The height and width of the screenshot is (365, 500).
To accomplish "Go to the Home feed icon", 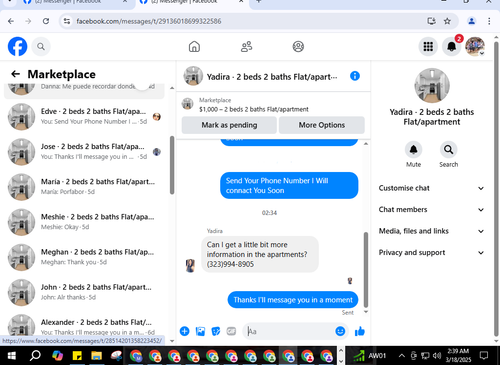I will [x=194, y=46].
